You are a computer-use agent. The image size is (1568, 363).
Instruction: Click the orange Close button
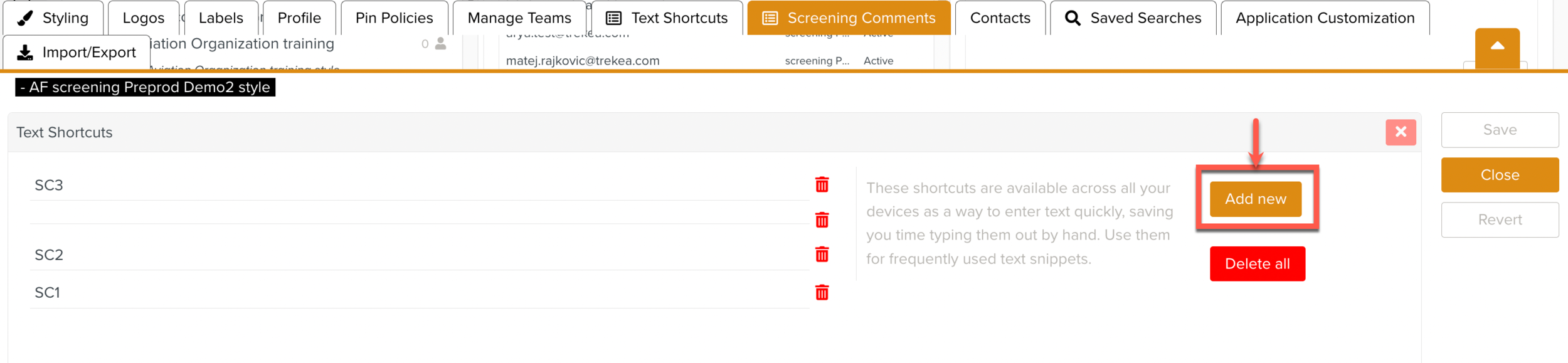pos(1500,175)
